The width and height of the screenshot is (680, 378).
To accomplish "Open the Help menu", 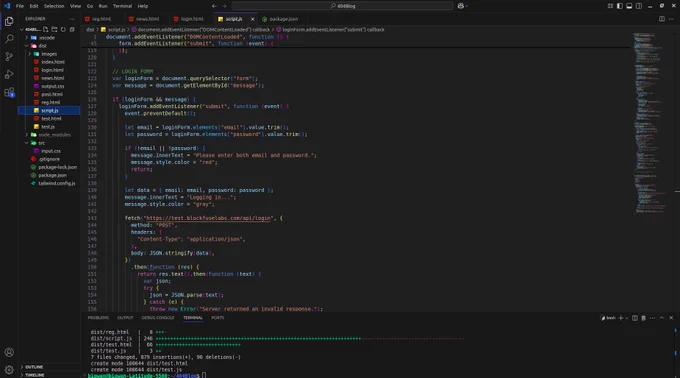I will pyautogui.click(x=143, y=6).
